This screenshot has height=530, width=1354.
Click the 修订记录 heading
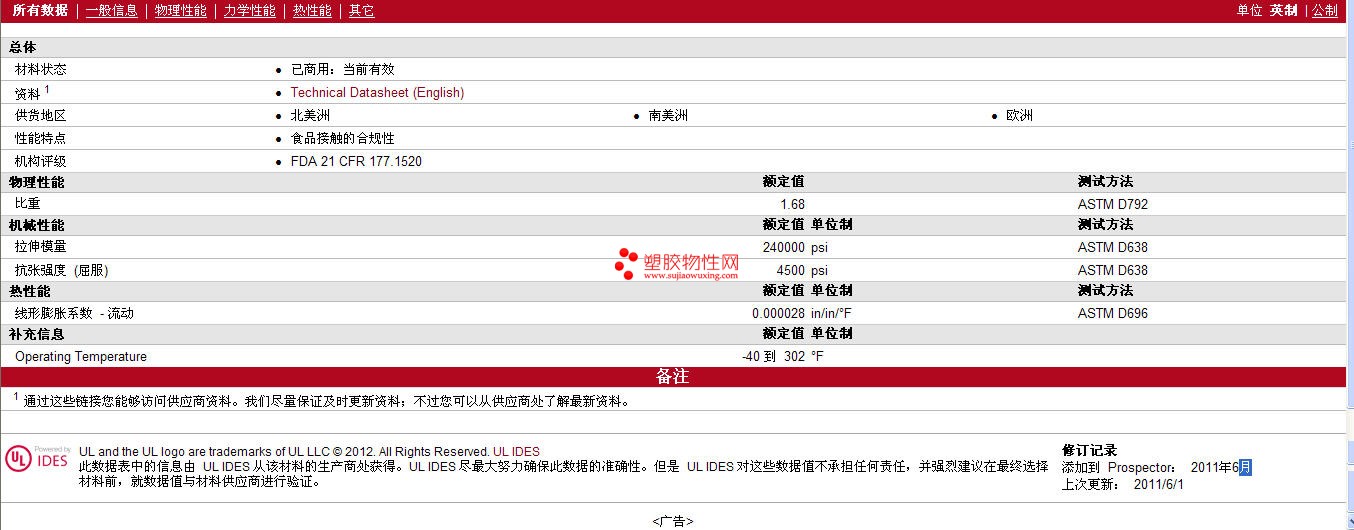click(x=1089, y=450)
